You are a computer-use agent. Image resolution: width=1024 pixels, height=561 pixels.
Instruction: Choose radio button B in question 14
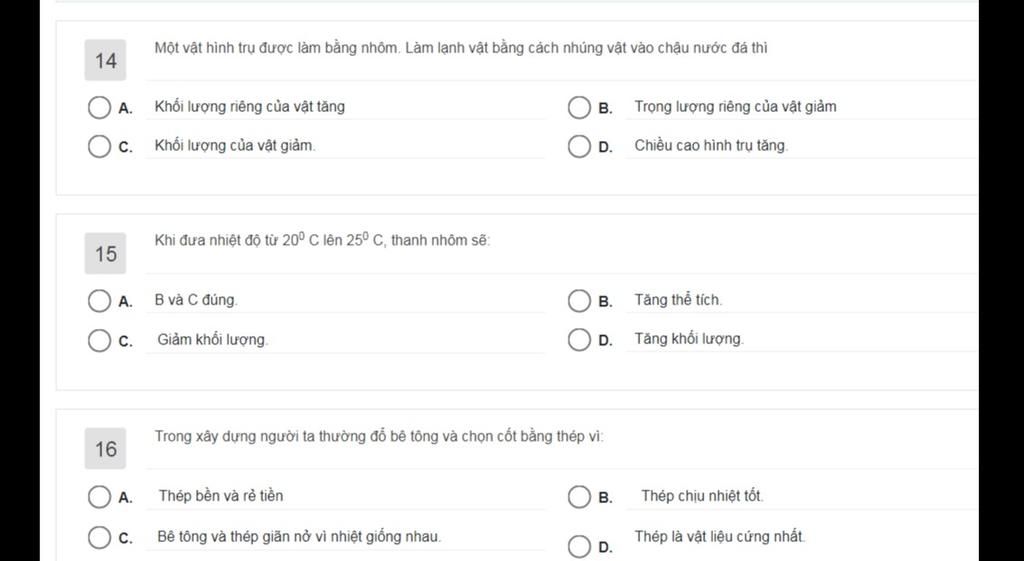tap(579, 108)
